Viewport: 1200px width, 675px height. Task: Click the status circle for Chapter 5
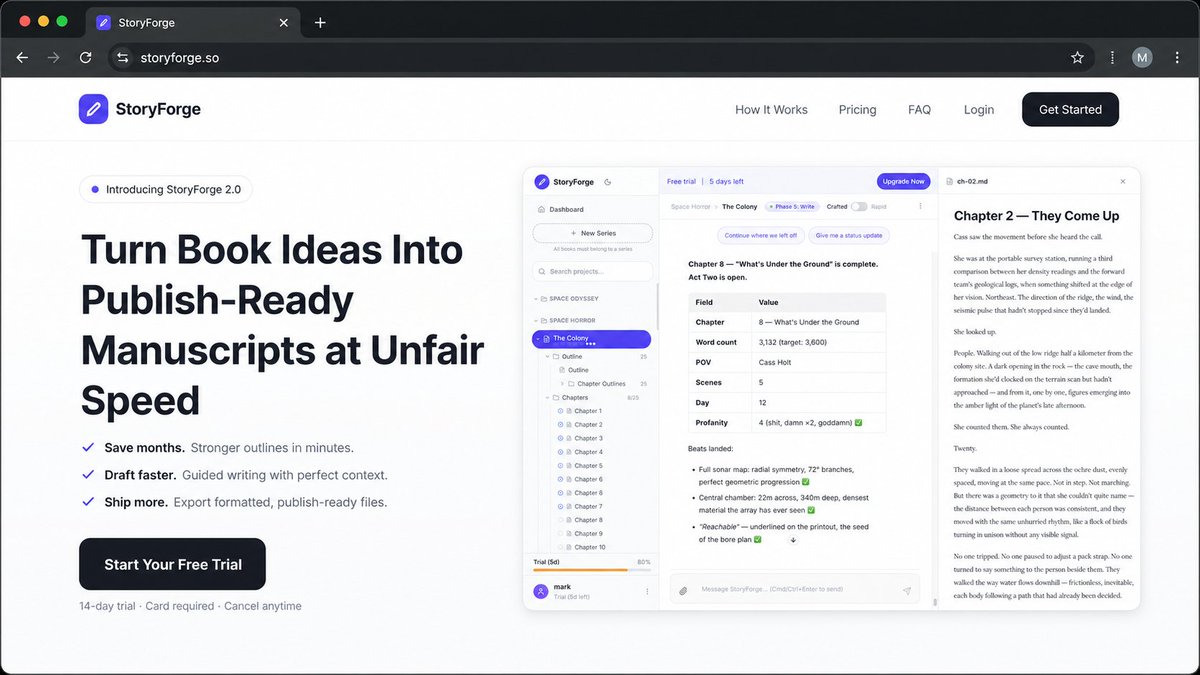560,466
